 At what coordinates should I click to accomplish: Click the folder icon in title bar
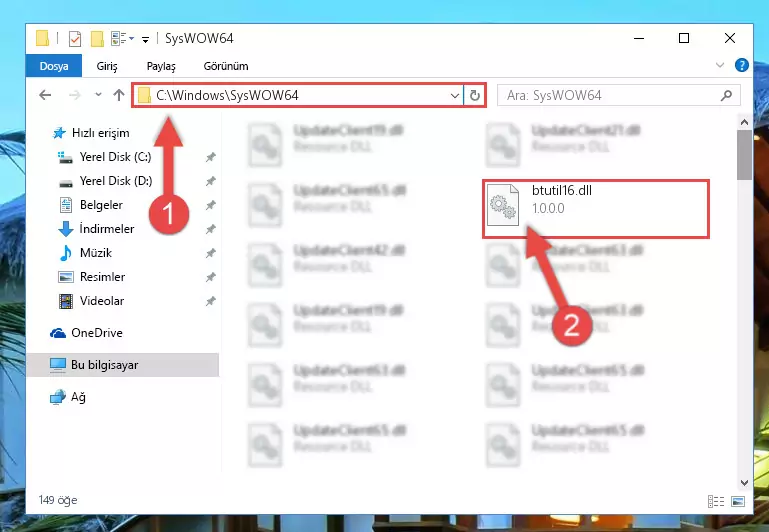pos(43,38)
